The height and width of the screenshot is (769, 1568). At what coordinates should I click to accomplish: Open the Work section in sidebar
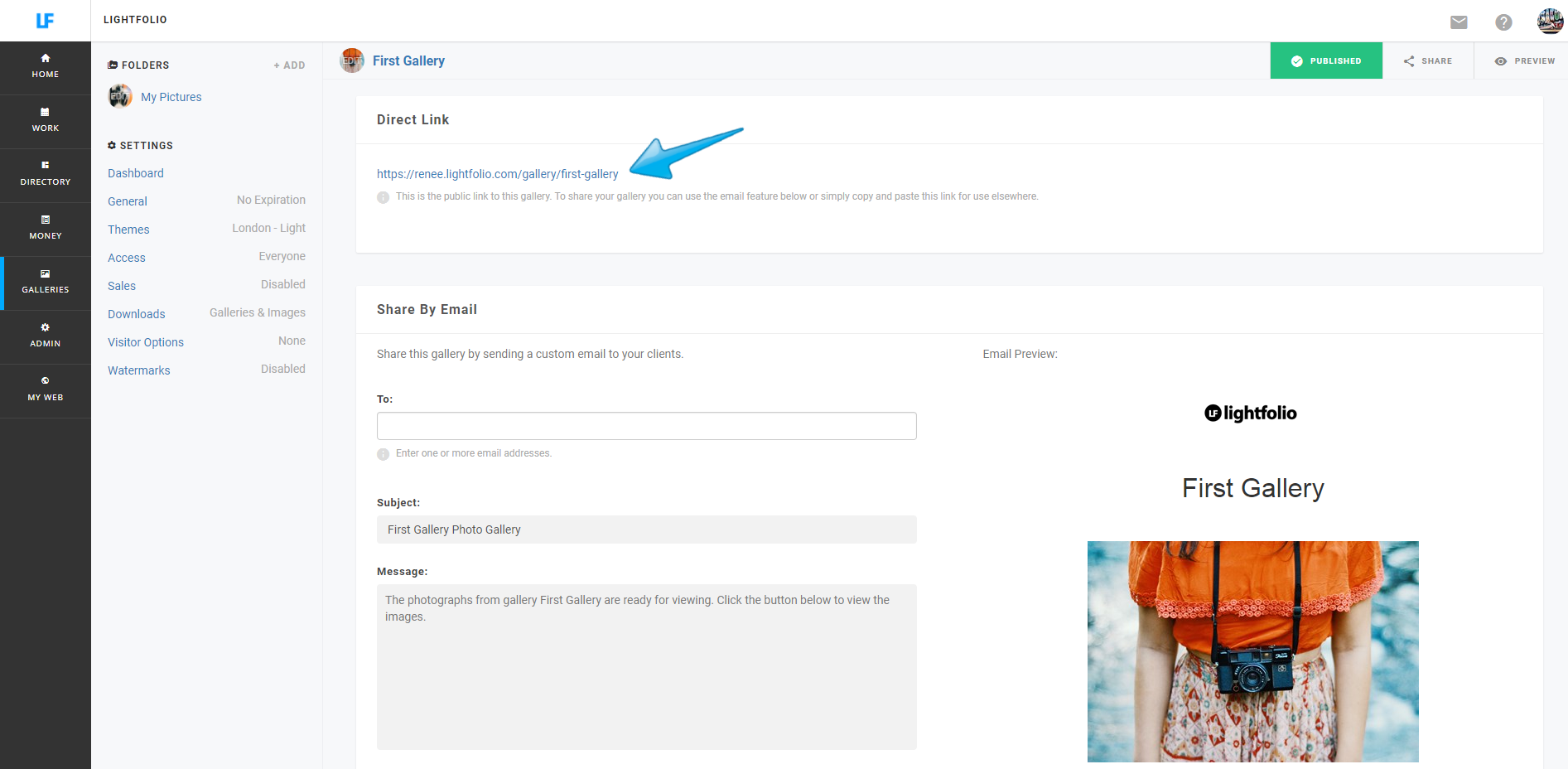pyautogui.click(x=46, y=120)
